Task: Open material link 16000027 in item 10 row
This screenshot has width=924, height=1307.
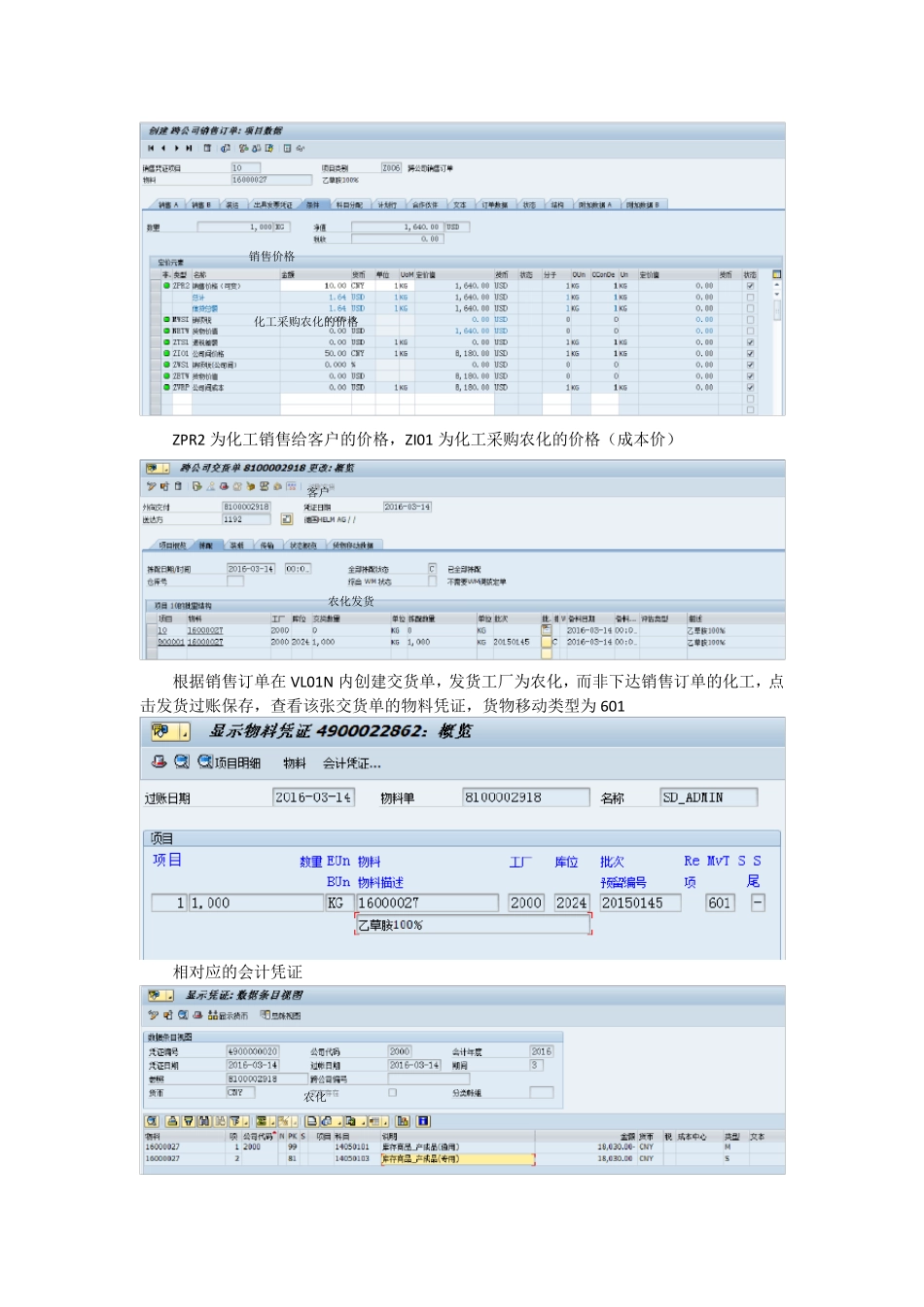Action: point(205,630)
